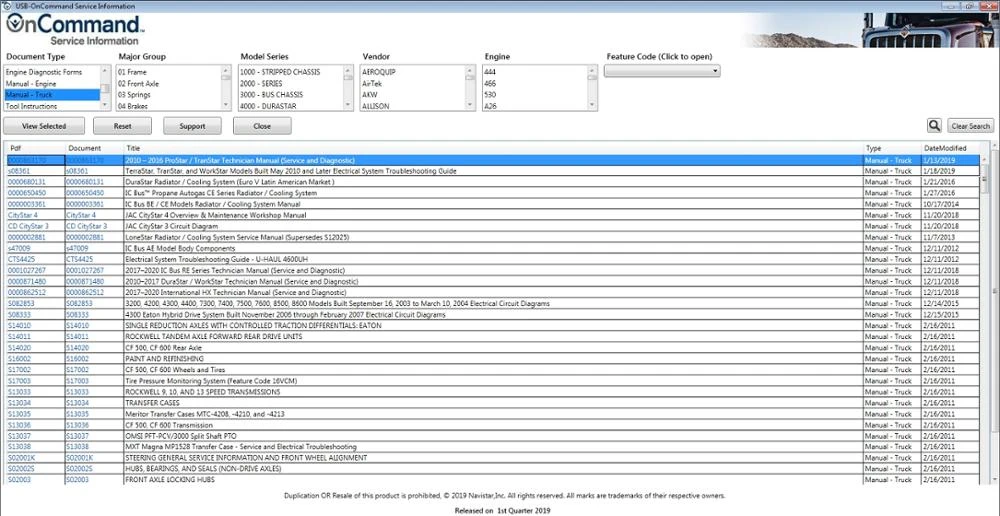This screenshot has height=516, width=1000.
Task: Click the Reset button
Action: (122, 126)
